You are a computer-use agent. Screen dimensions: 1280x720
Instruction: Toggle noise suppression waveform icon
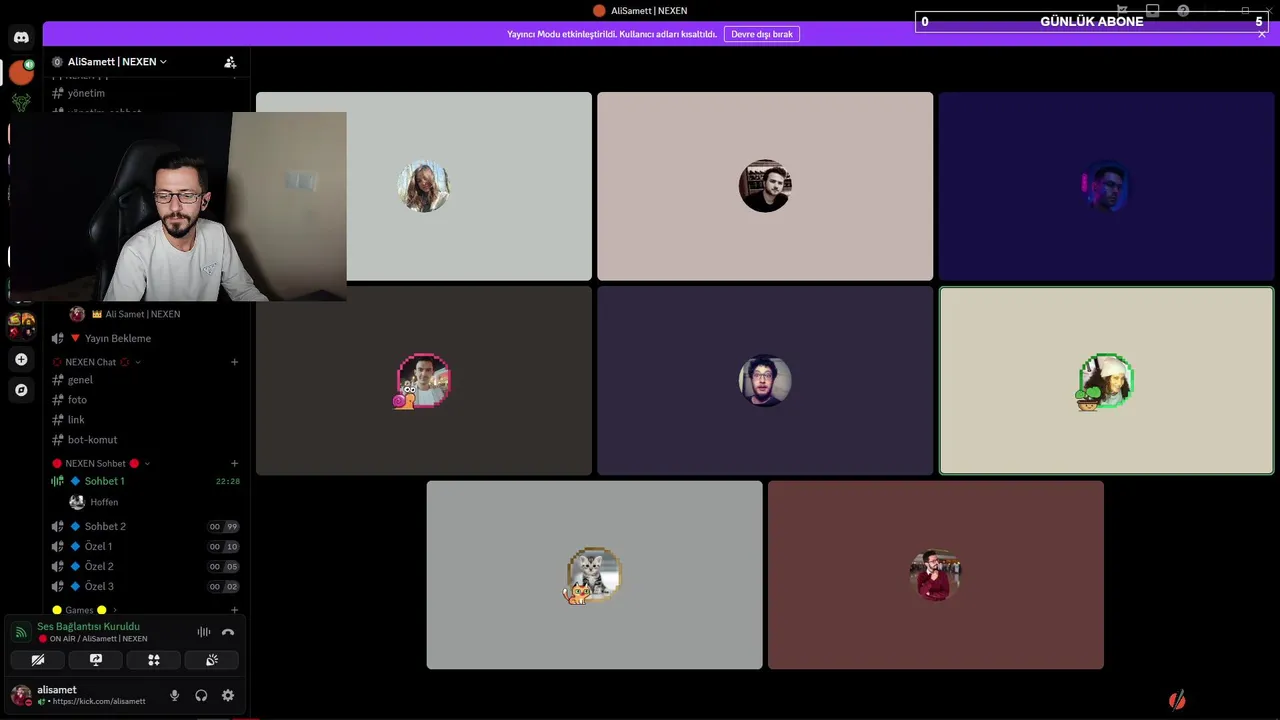pyautogui.click(x=203, y=632)
